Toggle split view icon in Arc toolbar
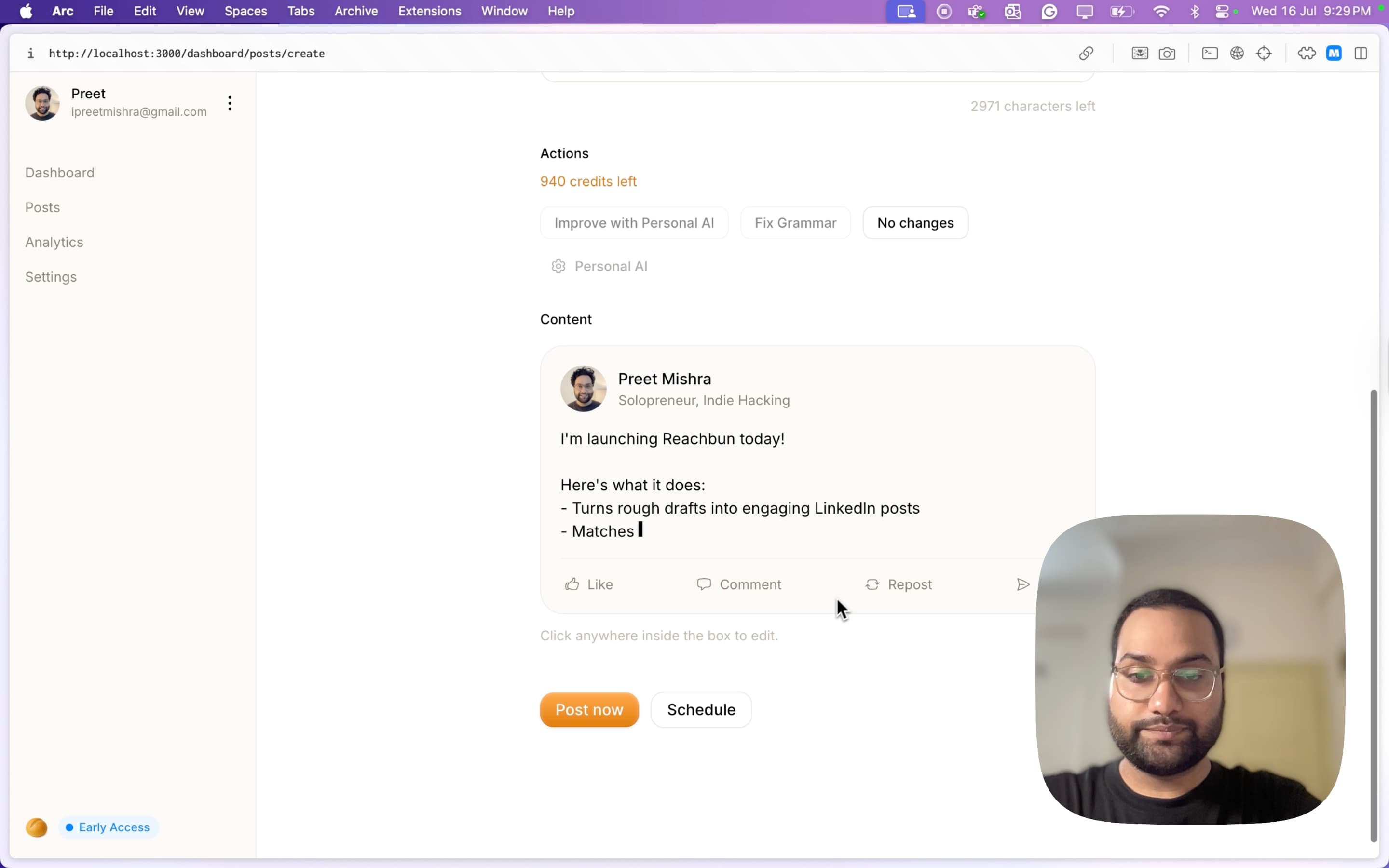 1361,54
